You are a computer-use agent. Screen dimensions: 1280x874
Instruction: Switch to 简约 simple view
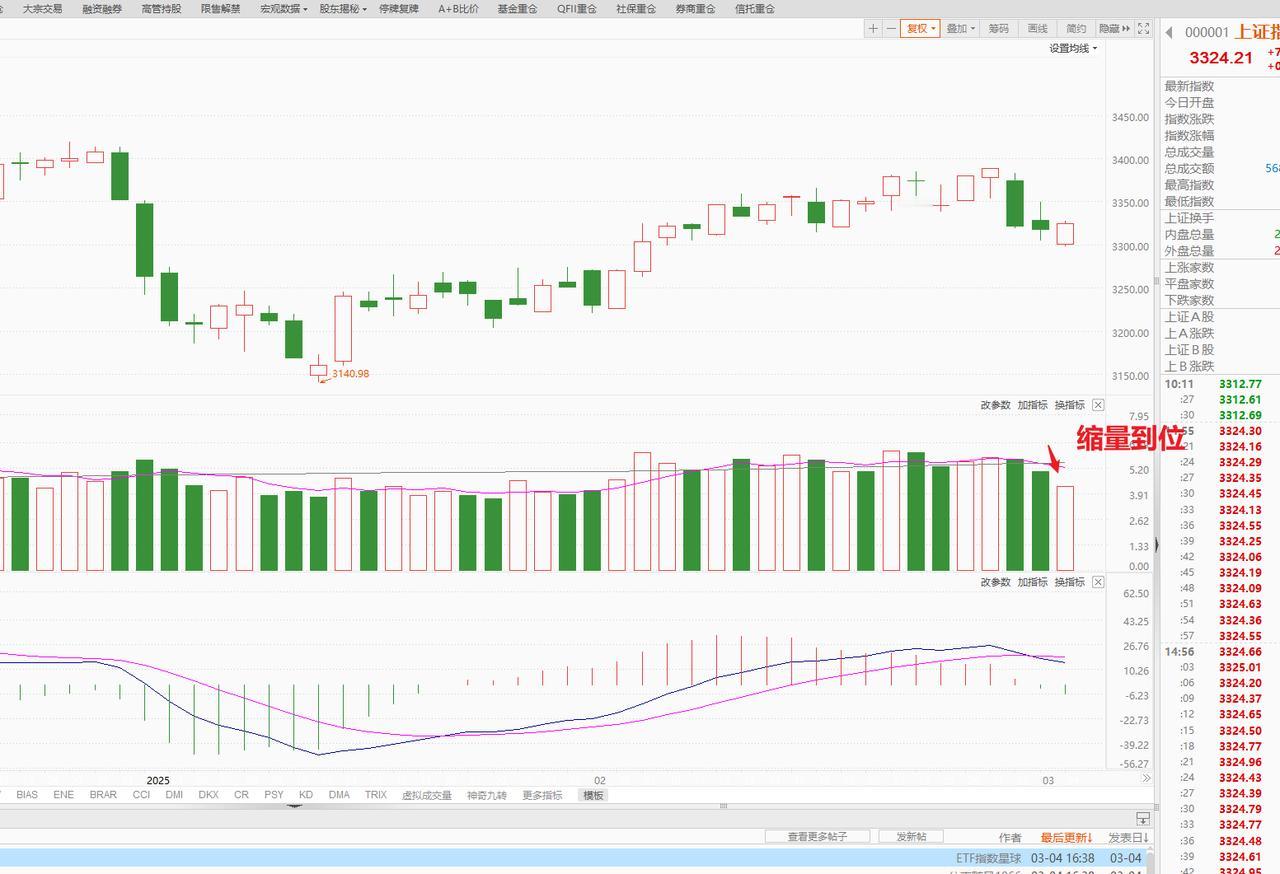point(1076,29)
